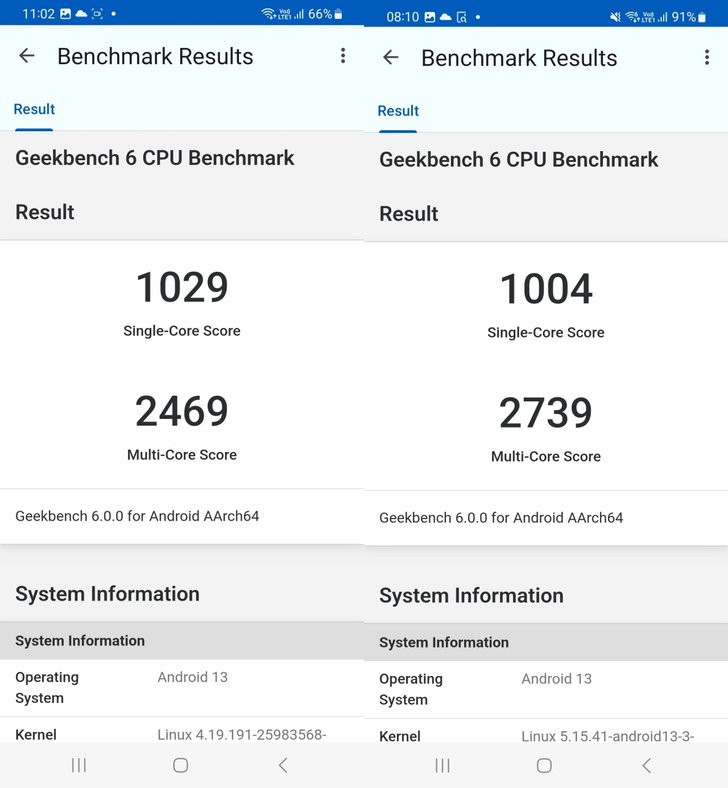Tap the 1004 single-core score
Viewport: 728px width, 788px height.
point(546,288)
